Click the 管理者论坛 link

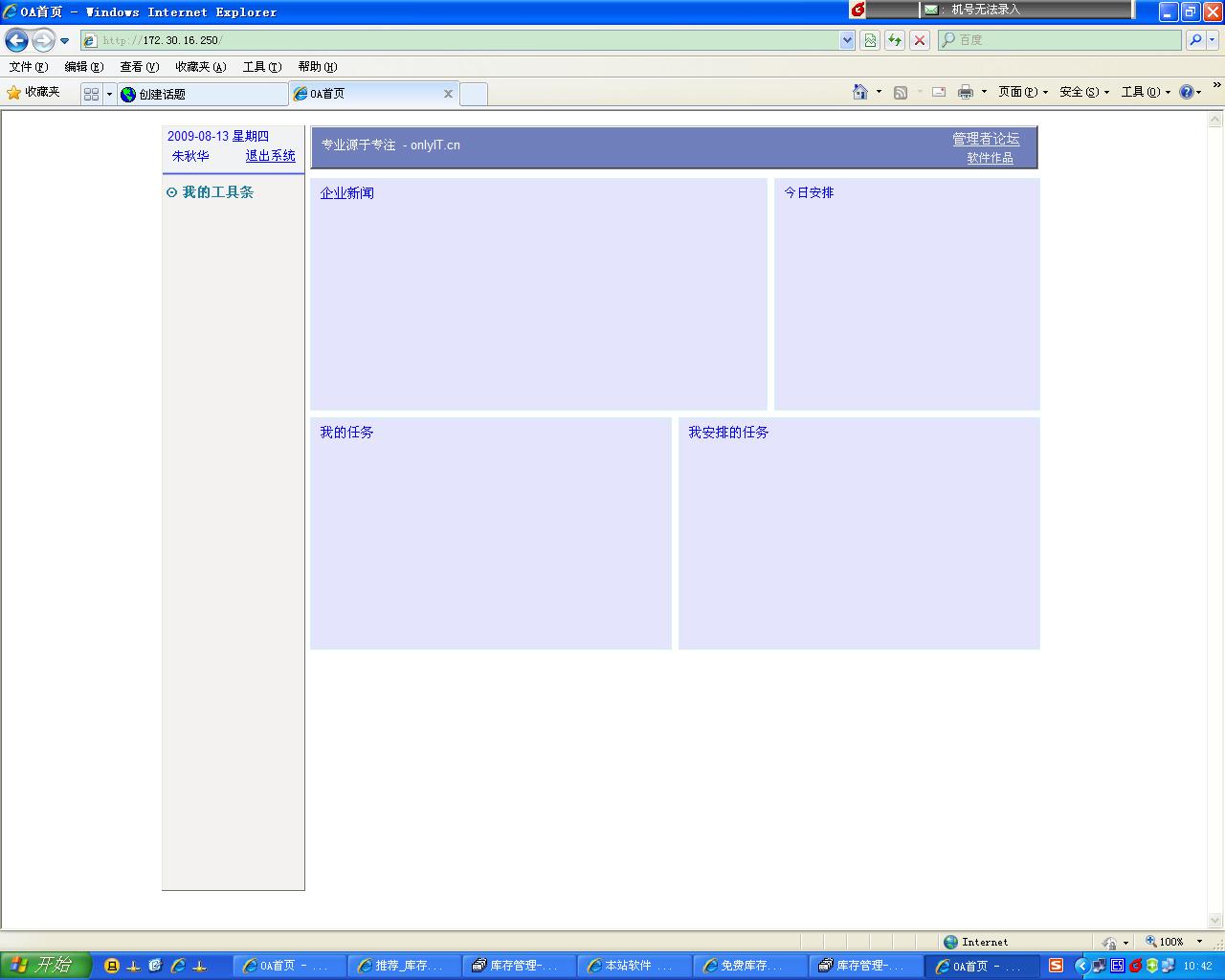985,140
